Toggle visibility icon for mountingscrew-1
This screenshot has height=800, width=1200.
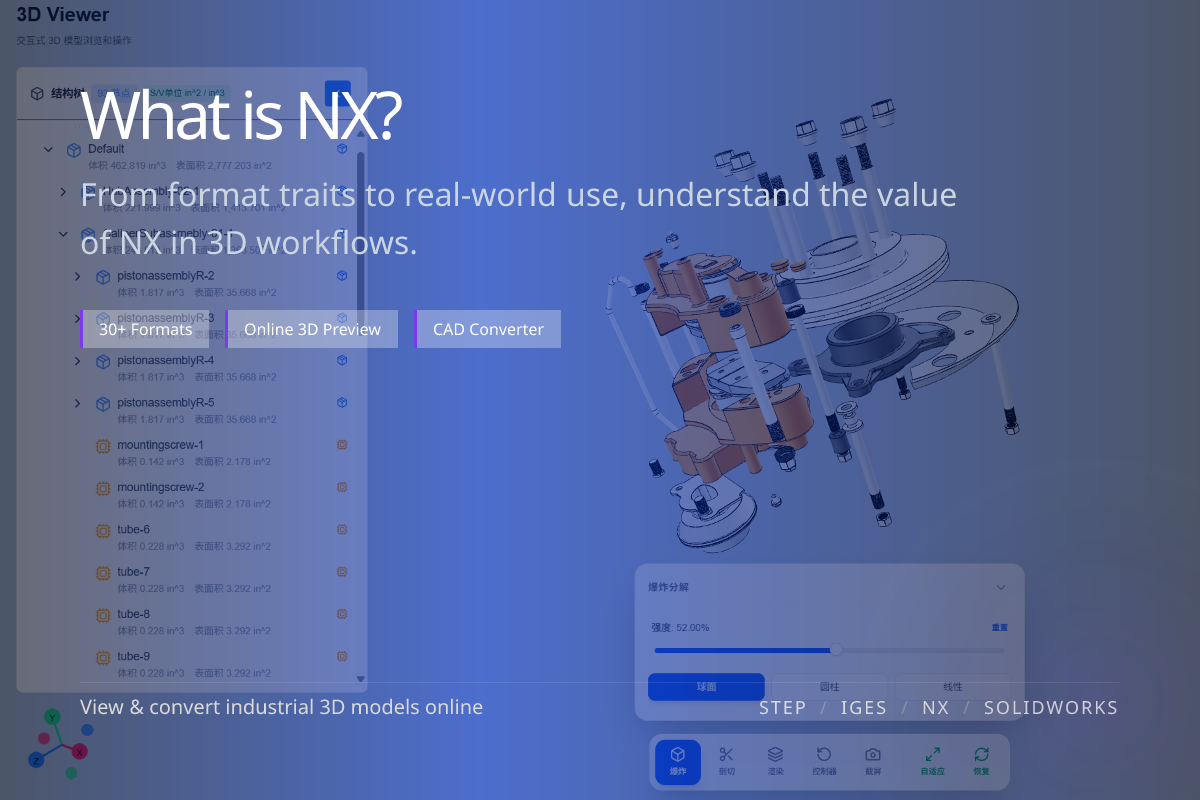coord(342,444)
